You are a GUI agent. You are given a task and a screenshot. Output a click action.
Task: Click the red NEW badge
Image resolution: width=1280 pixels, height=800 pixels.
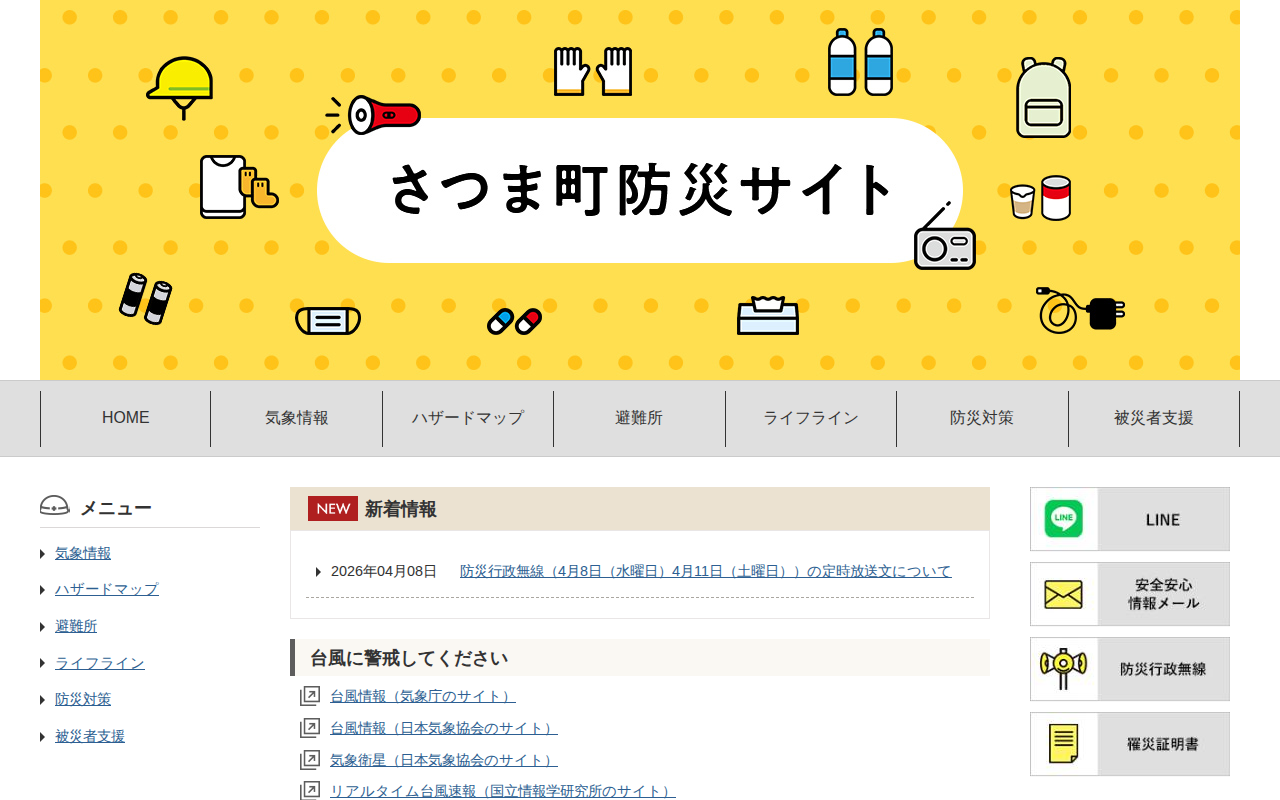[x=333, y=508]
